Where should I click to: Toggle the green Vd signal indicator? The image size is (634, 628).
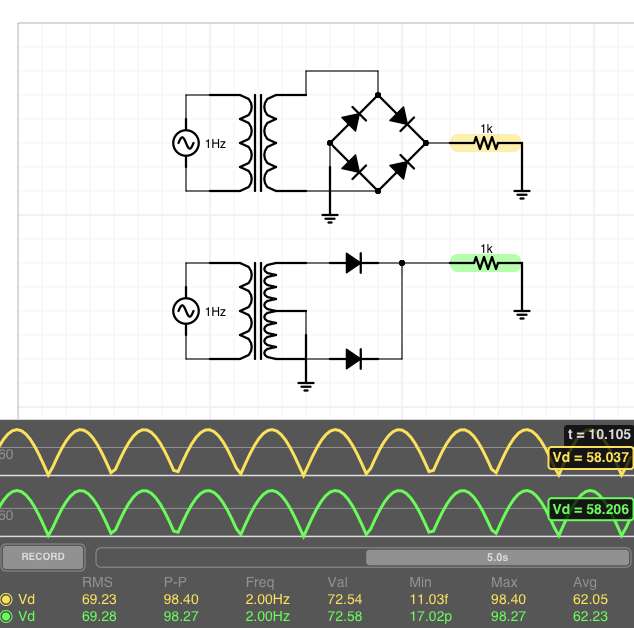[7, 616]
